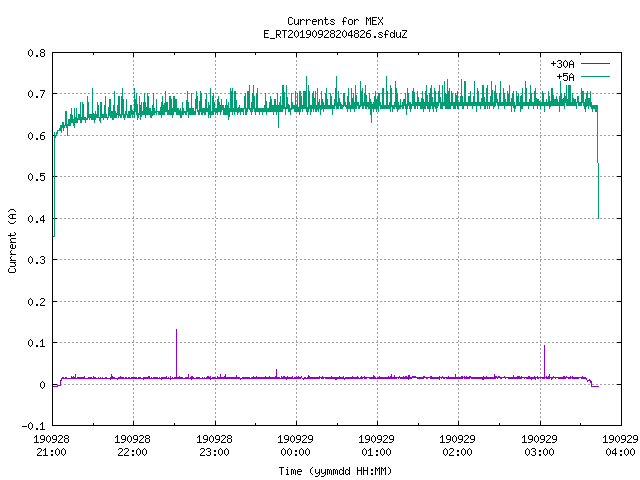Click the purple +30A legend line sample

(x=595, y=64)
